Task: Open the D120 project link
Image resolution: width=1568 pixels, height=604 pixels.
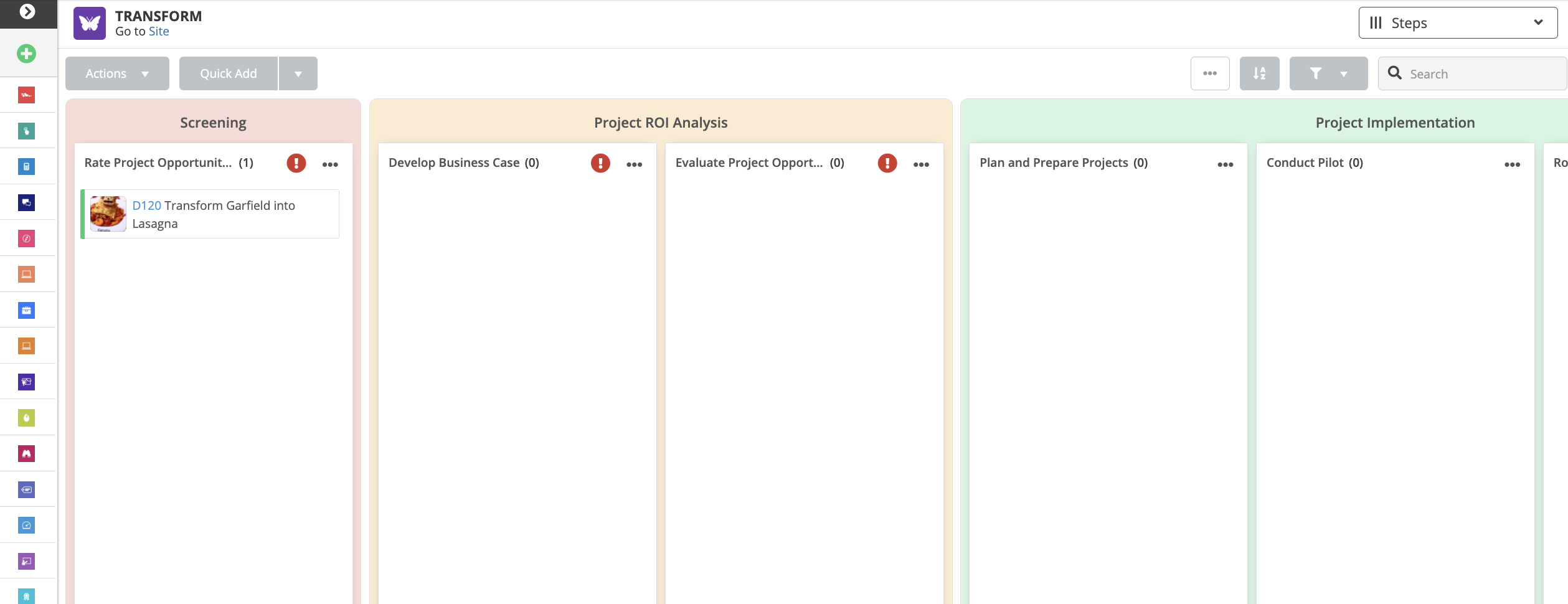Action: click(146, 205)
